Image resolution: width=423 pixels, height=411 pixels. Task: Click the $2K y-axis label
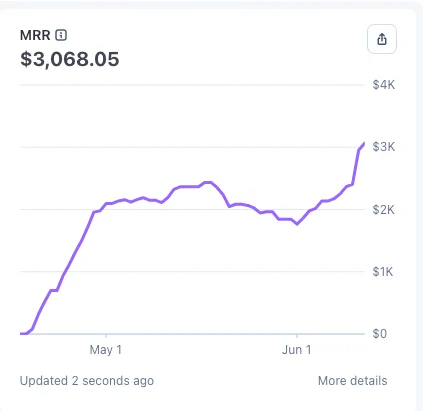point(384,210)
